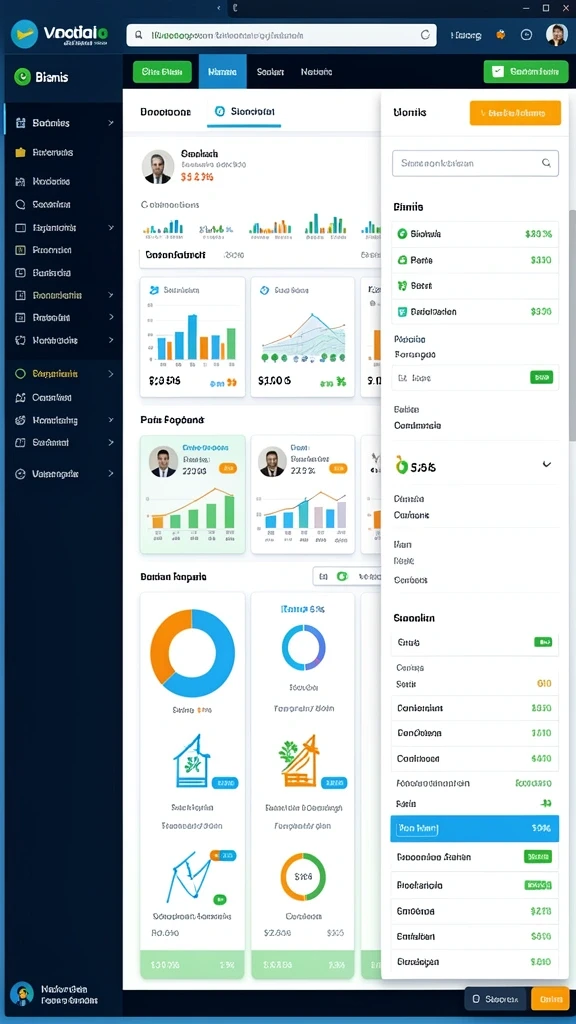Click the yellow folder icon in the sidebar
The image size is (576, 1024).
point(20,152)
